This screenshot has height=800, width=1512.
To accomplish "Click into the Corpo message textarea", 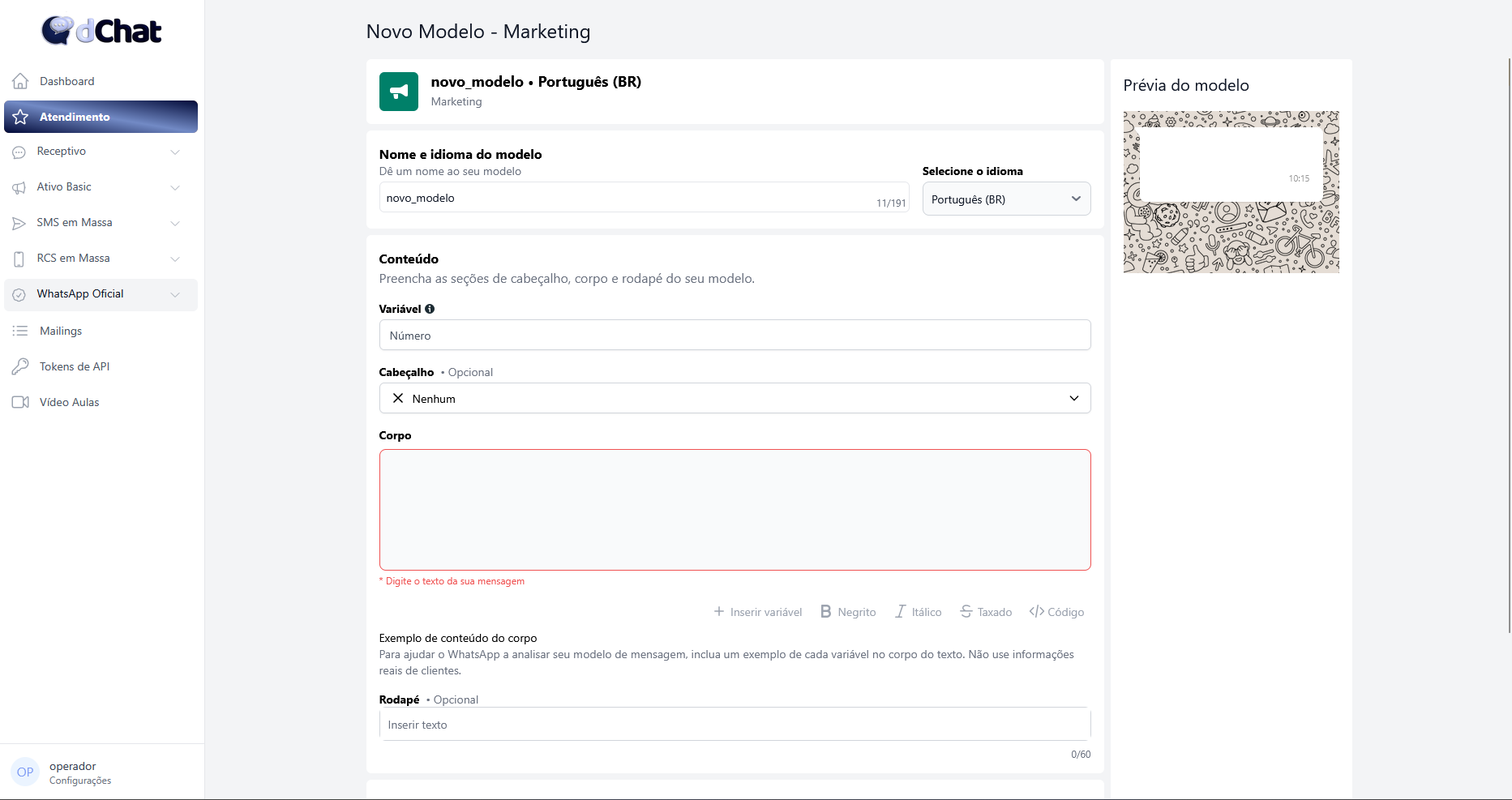I will 735,510.
